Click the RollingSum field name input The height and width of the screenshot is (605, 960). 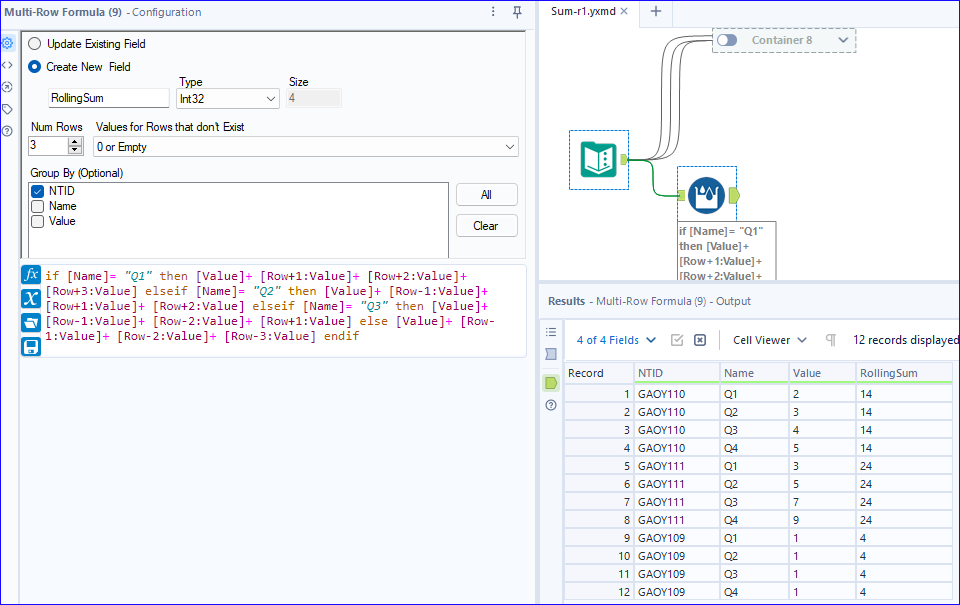click(x=108, y=99)
